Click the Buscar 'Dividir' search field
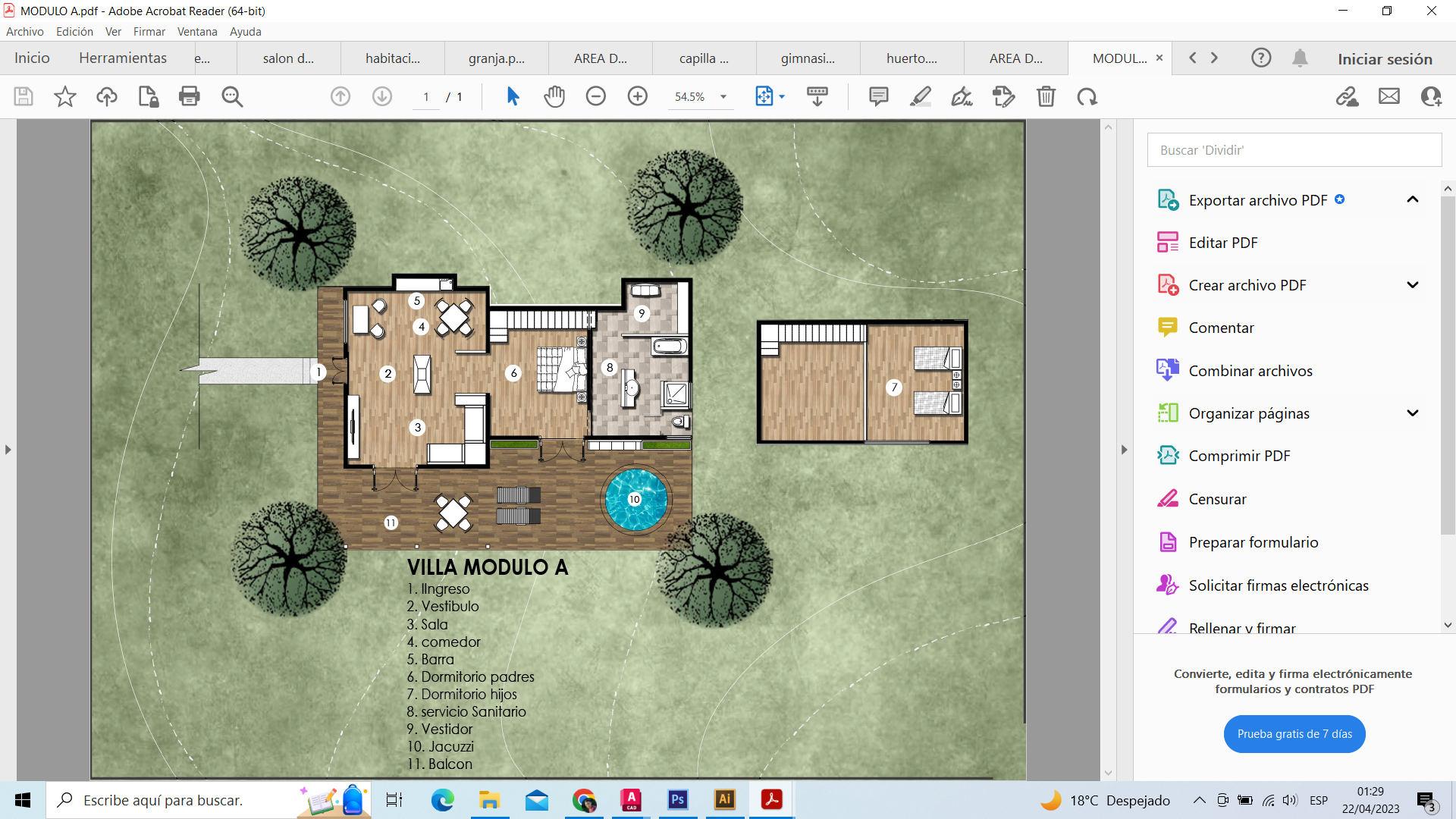 coord(1294,150)
